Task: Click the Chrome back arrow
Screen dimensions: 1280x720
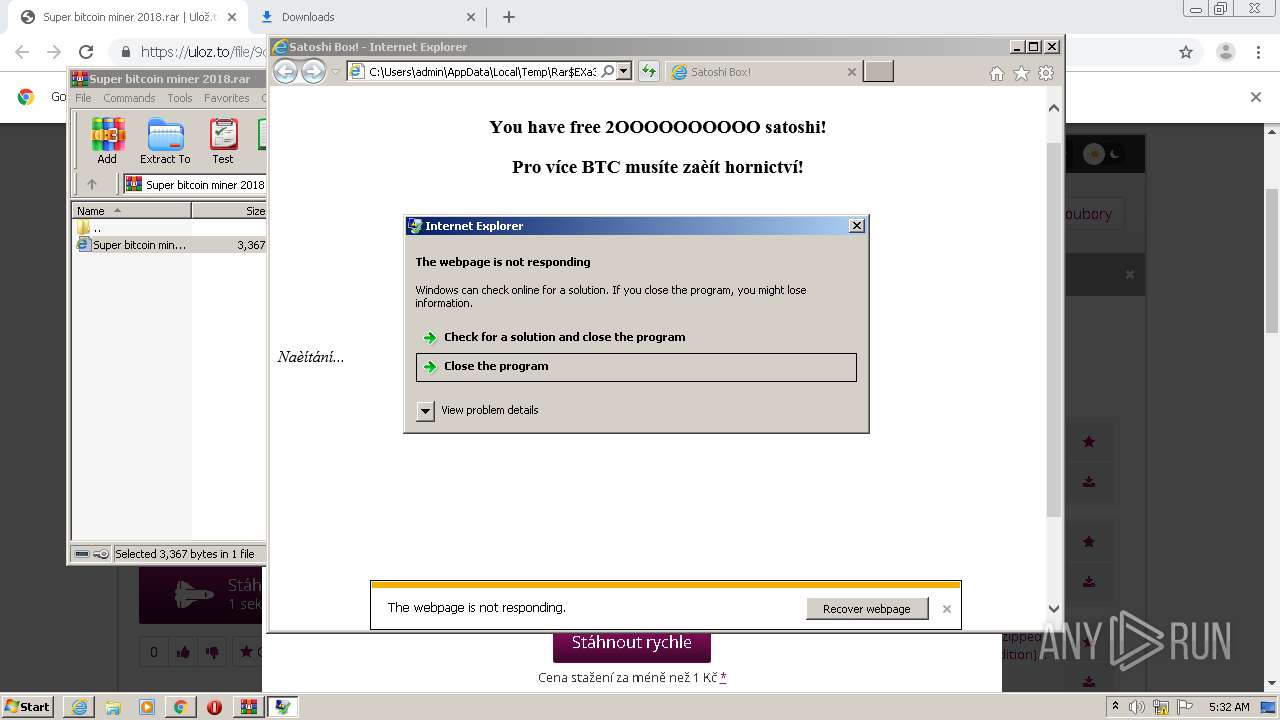Action: [x=22, y=52]
